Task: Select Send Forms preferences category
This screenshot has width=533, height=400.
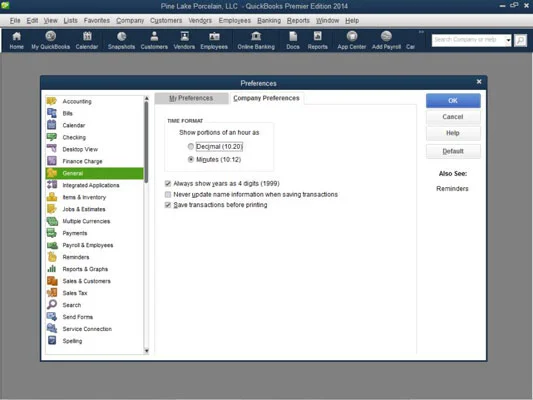Action: click(94, 317)
